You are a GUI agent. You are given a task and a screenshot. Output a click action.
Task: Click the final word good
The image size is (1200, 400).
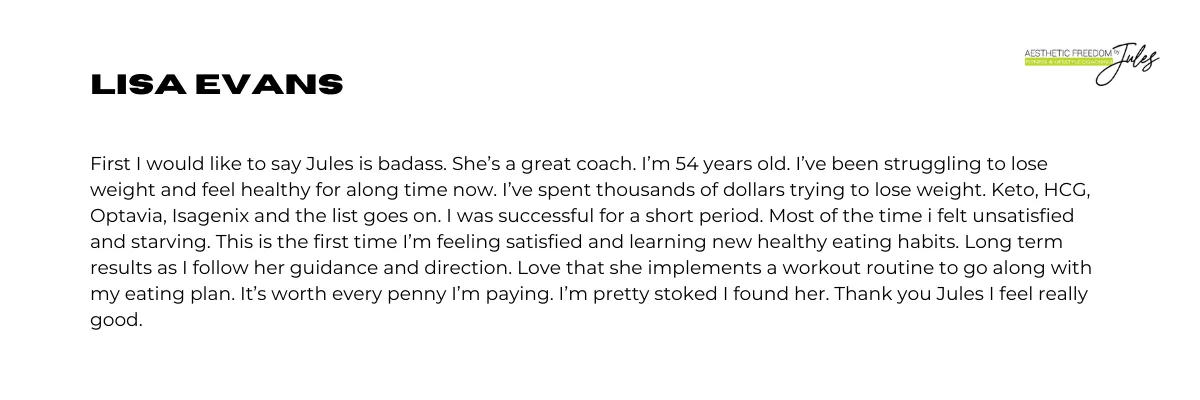tap(117, 321)
